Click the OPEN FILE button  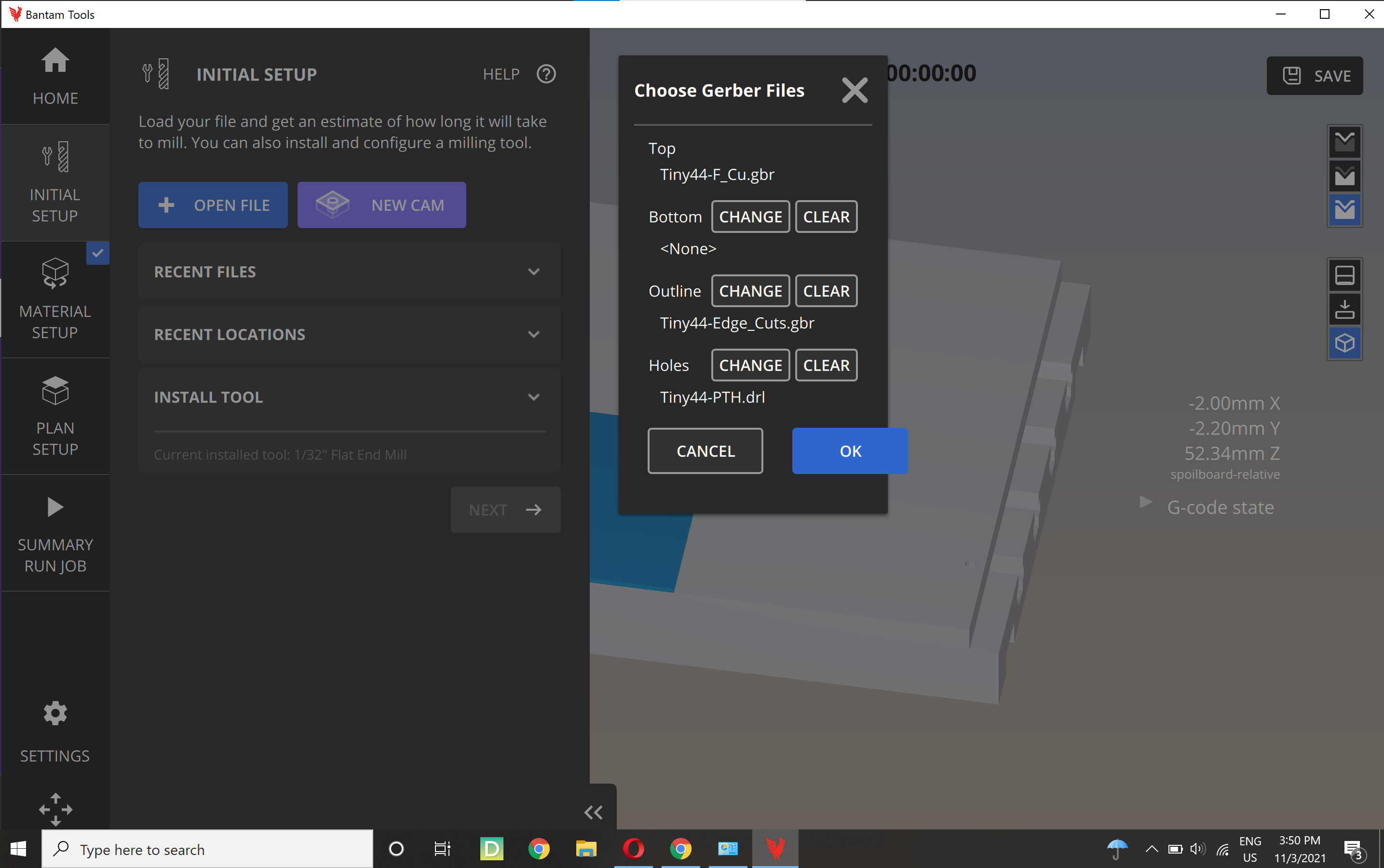point(213,205)
